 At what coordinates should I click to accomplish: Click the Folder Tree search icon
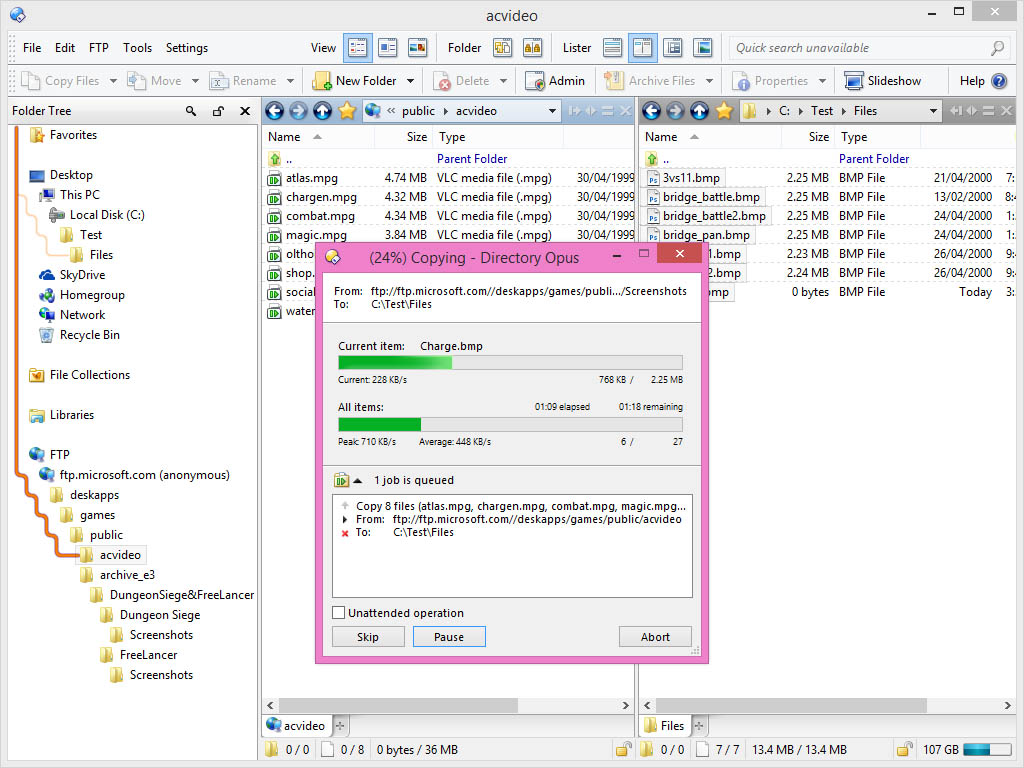click(191, 111)
